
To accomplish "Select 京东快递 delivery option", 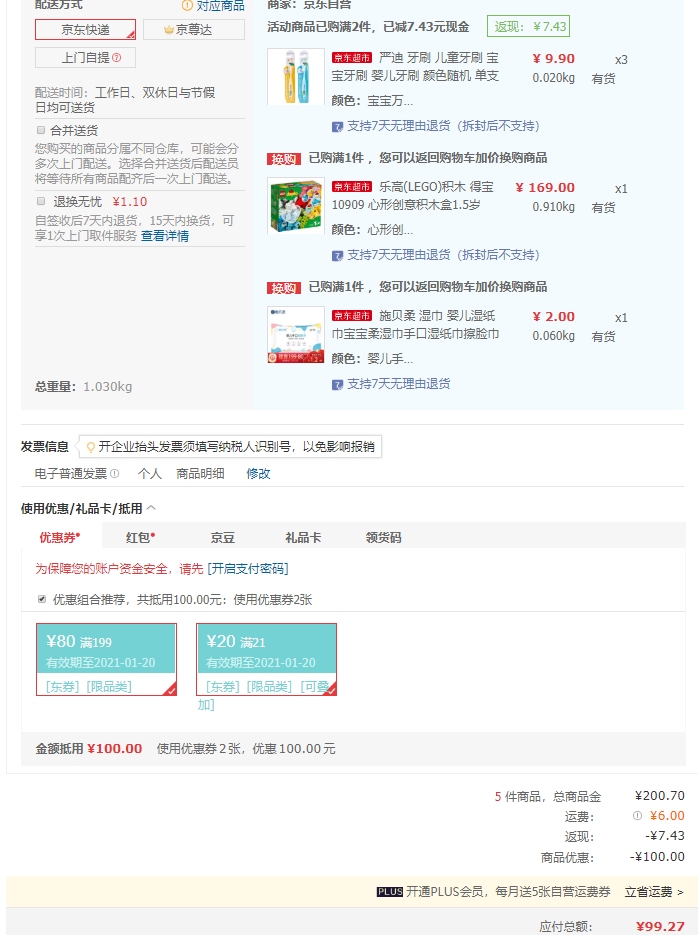I will [85, 29].
